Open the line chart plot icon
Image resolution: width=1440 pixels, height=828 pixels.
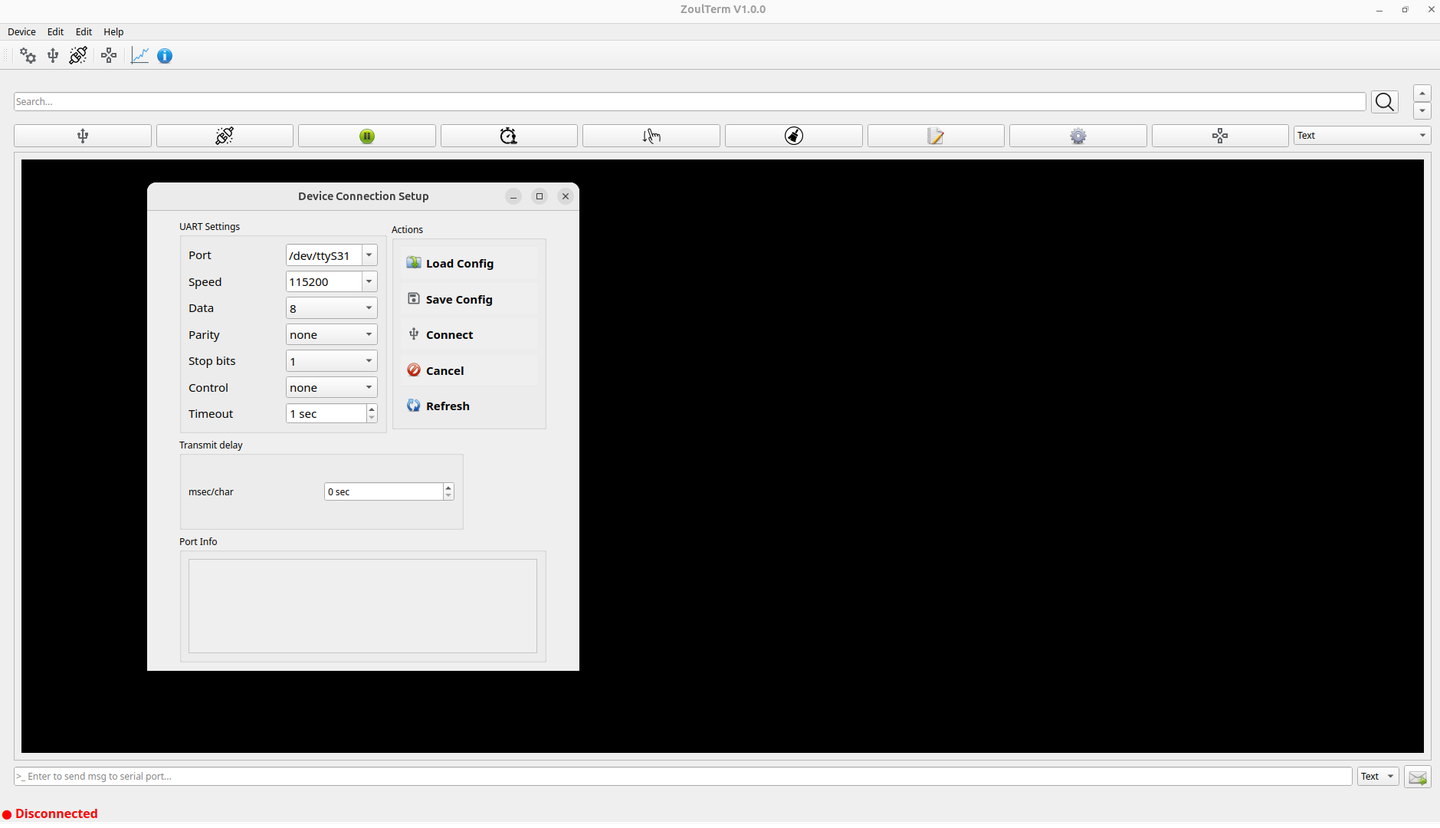coord(140,56)
